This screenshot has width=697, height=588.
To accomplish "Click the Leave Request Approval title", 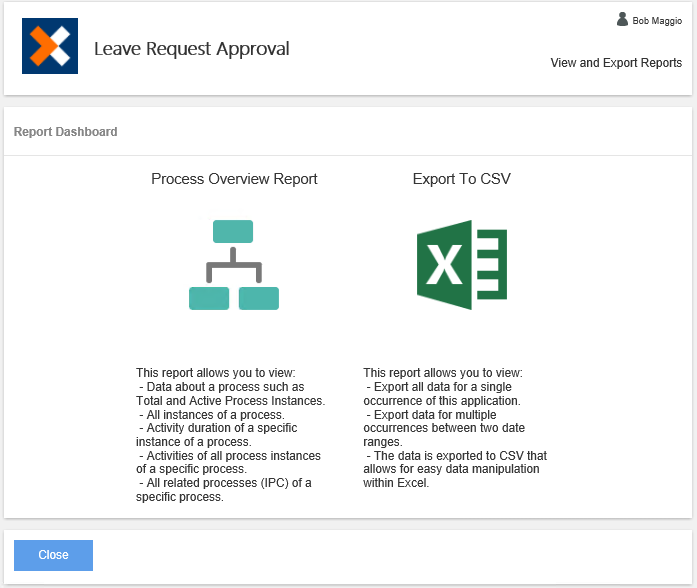I will (x=192, y=48).
